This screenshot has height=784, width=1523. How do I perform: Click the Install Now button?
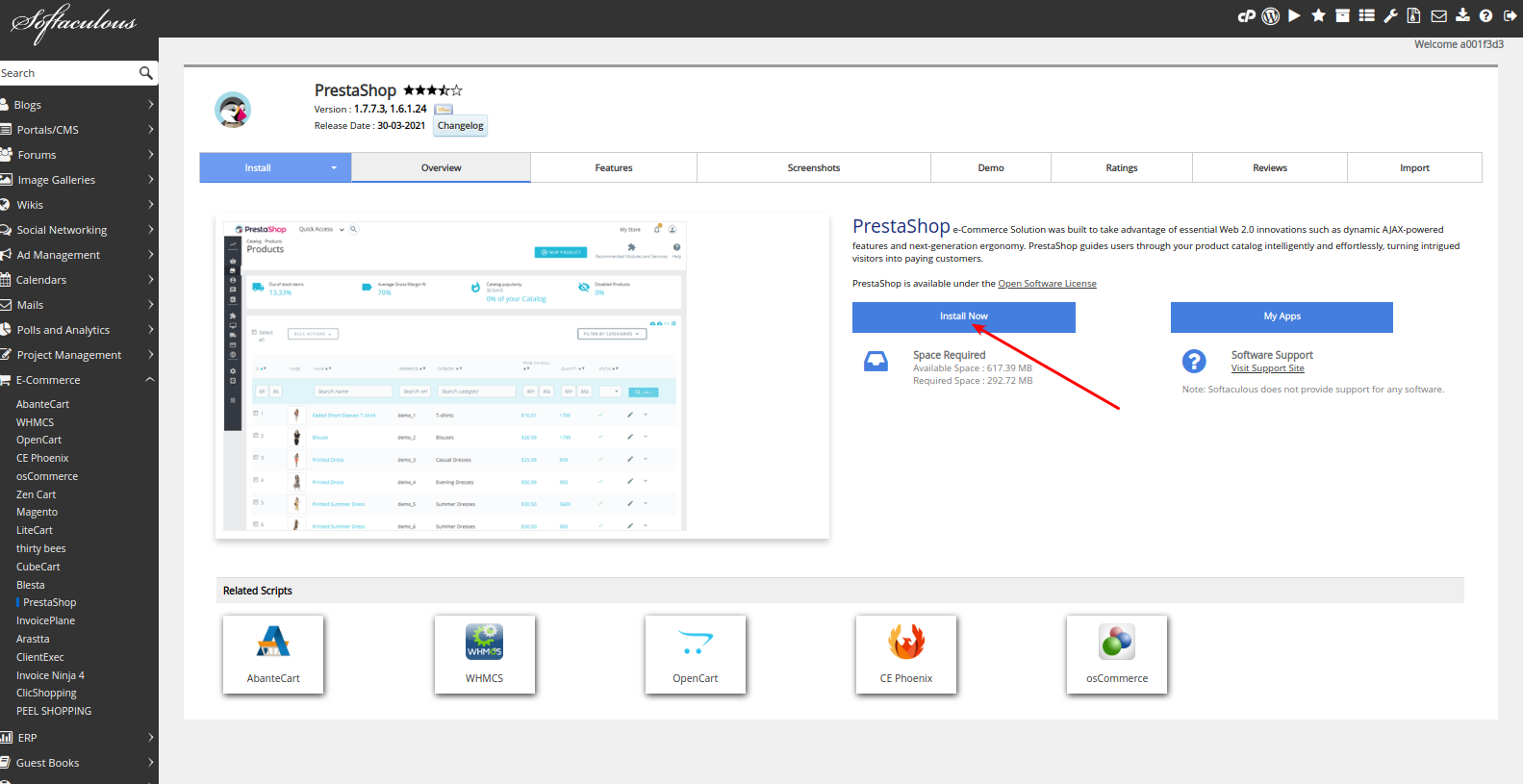964,316
